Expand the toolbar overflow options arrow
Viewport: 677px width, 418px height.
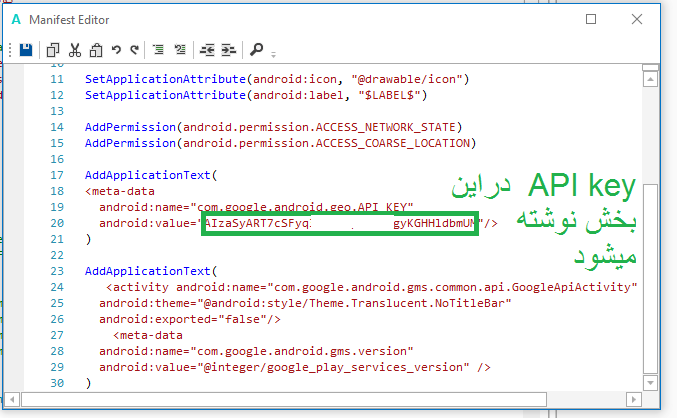pos(273,53)
